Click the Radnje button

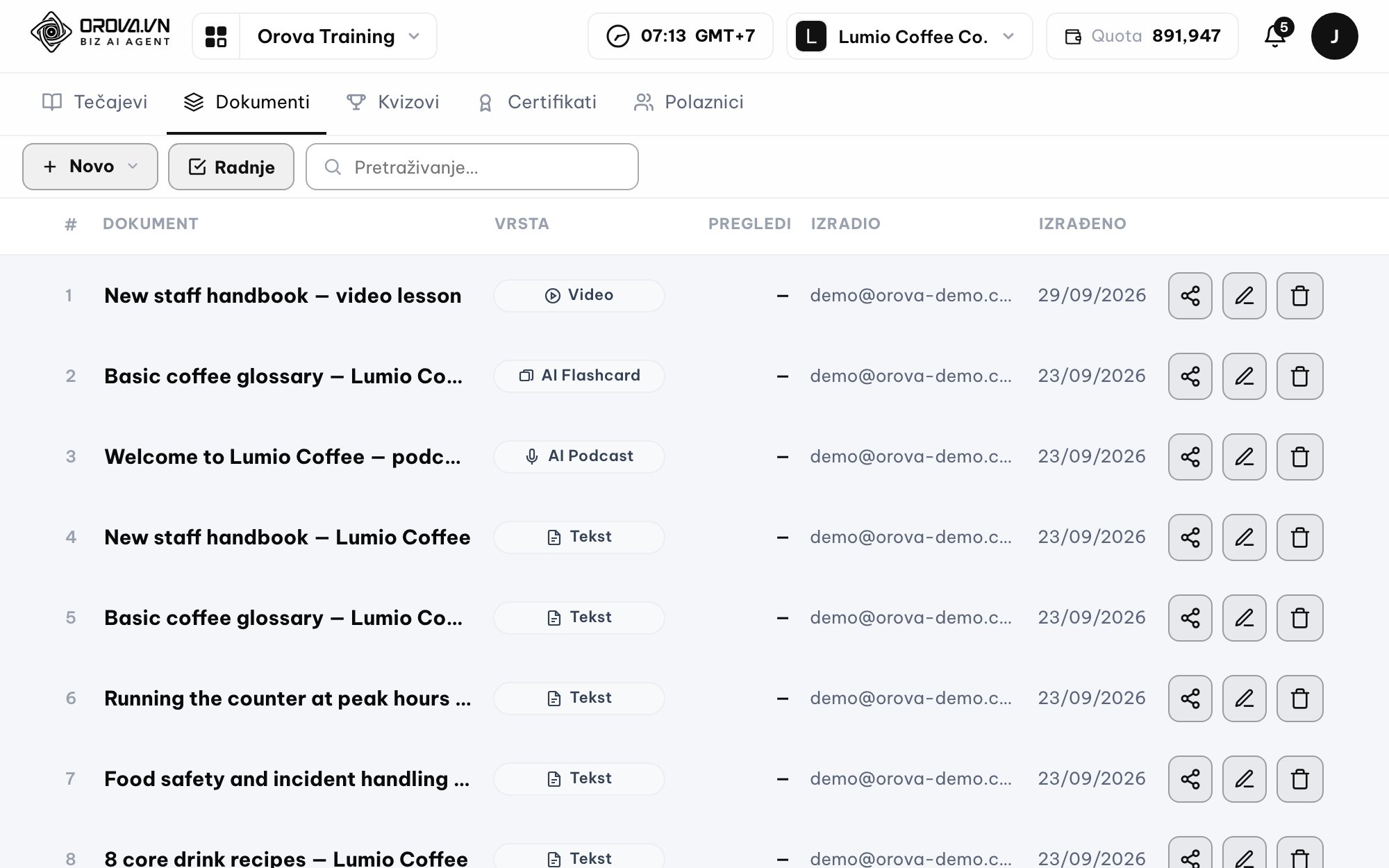point(231,167)
